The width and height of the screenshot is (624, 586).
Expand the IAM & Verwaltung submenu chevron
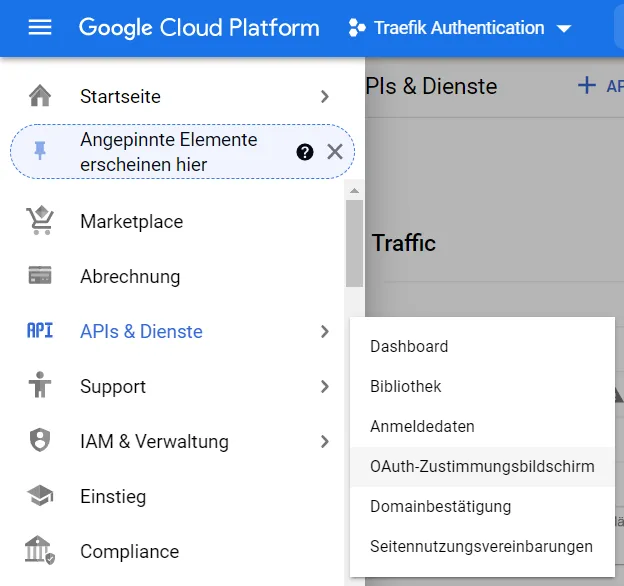click(325, 441)
